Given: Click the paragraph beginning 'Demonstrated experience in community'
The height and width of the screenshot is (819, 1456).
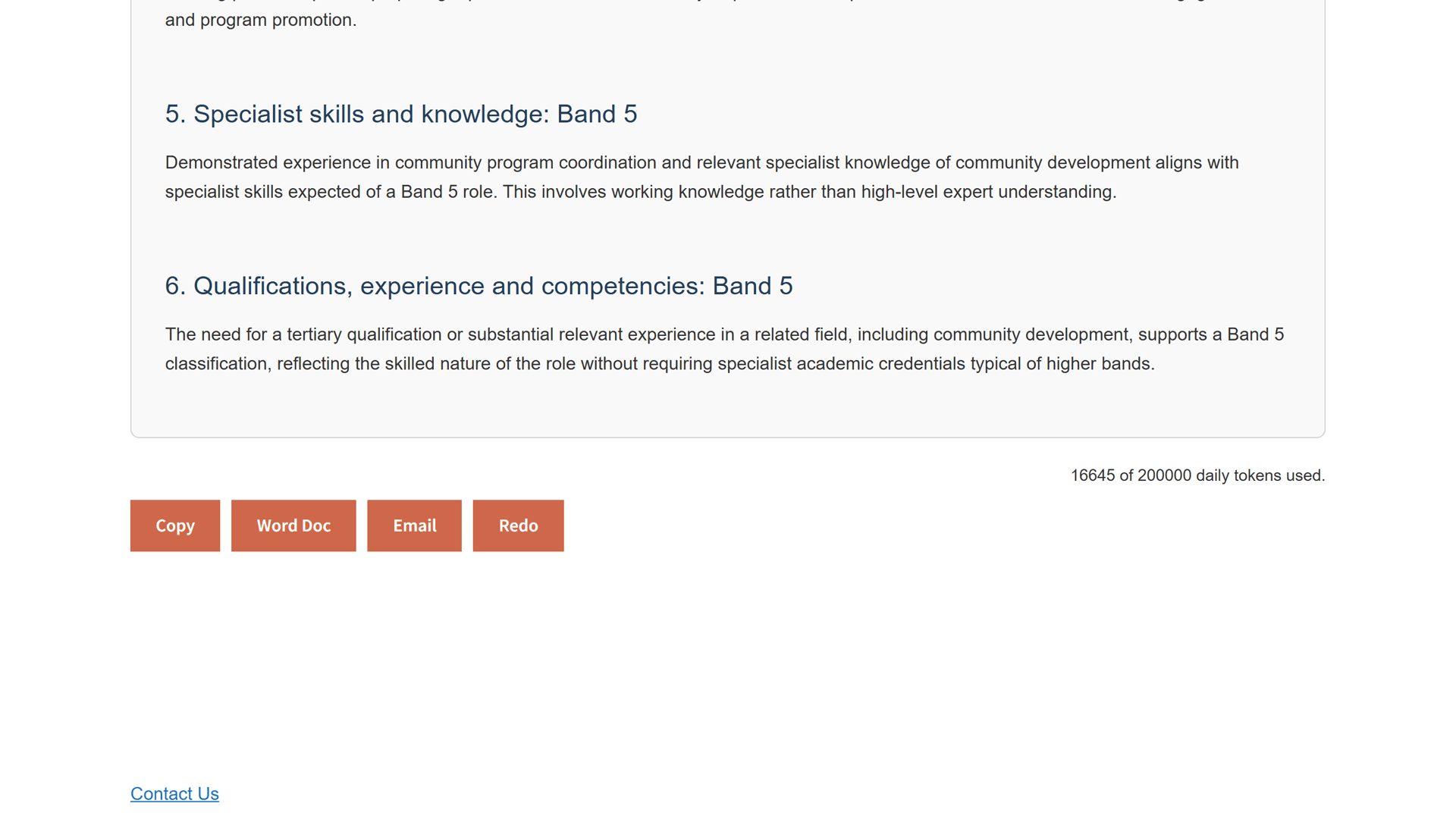Looking at the screenshot, I should click(702, 177).
